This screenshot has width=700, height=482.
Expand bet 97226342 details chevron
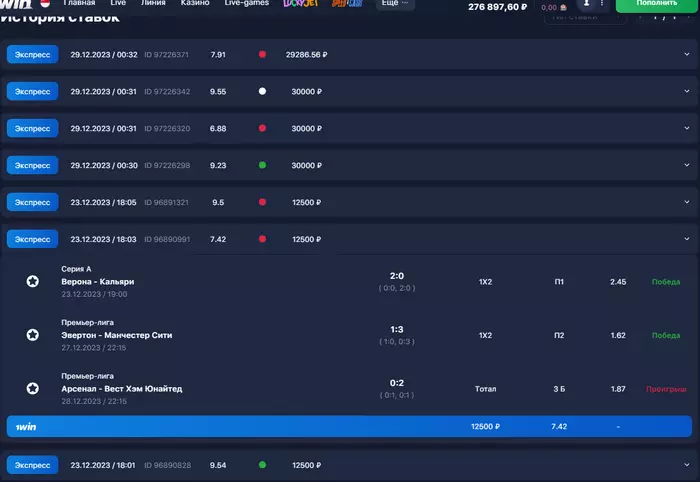(x=687, y=91)
